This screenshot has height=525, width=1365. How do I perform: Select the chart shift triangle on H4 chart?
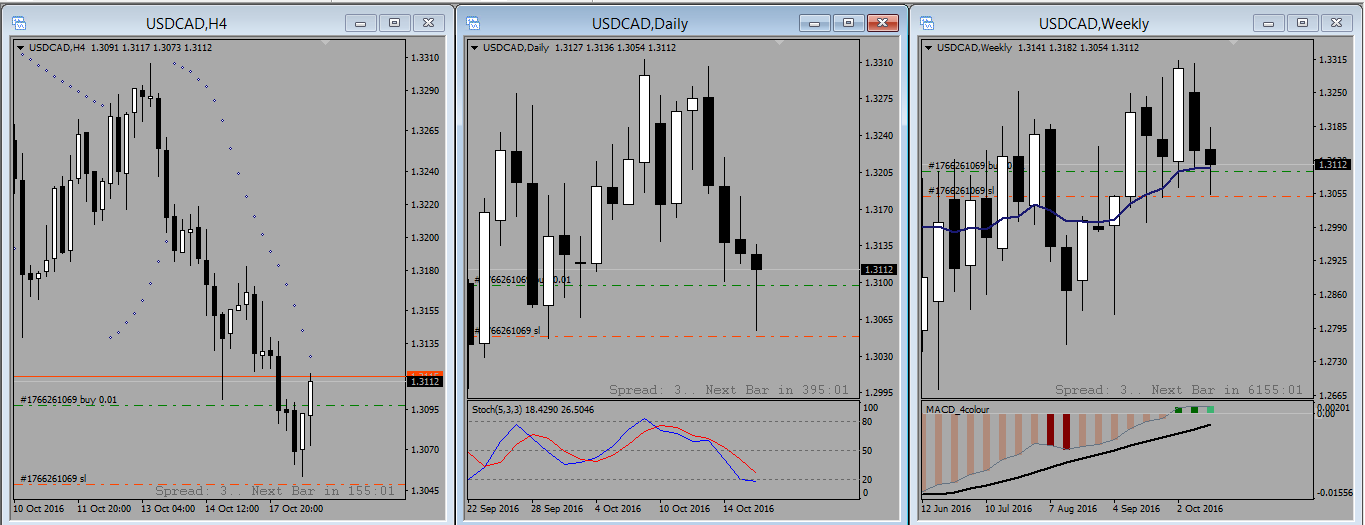click(326, 43)
